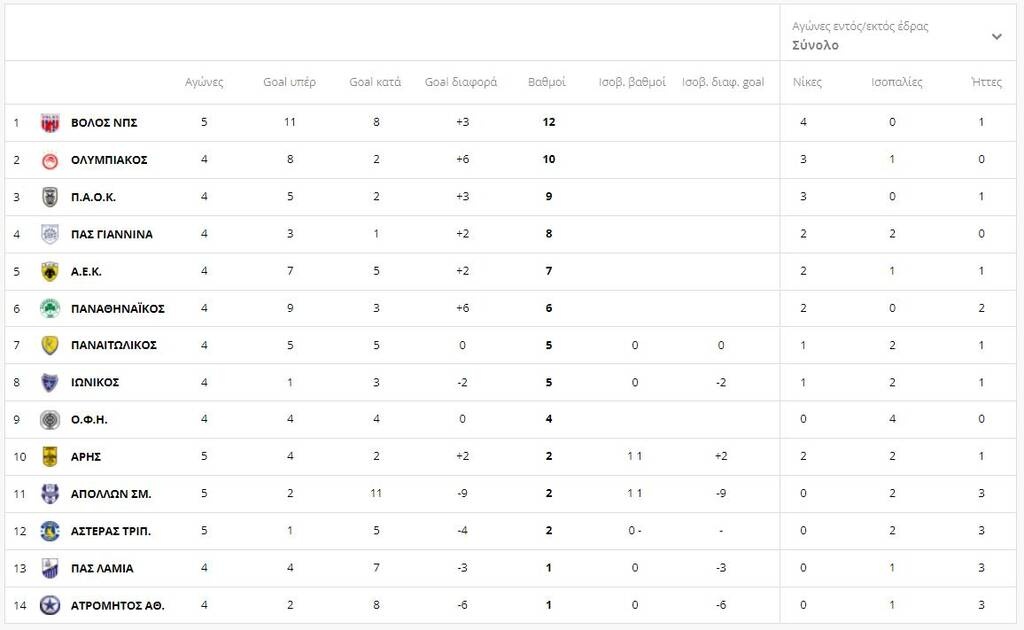Screen dimensions: 1024x630
Task: Click the ΠΑΝΑΘΗΝΑΪΚΟΣ green clover logo
Action: [x=50, y=308]
